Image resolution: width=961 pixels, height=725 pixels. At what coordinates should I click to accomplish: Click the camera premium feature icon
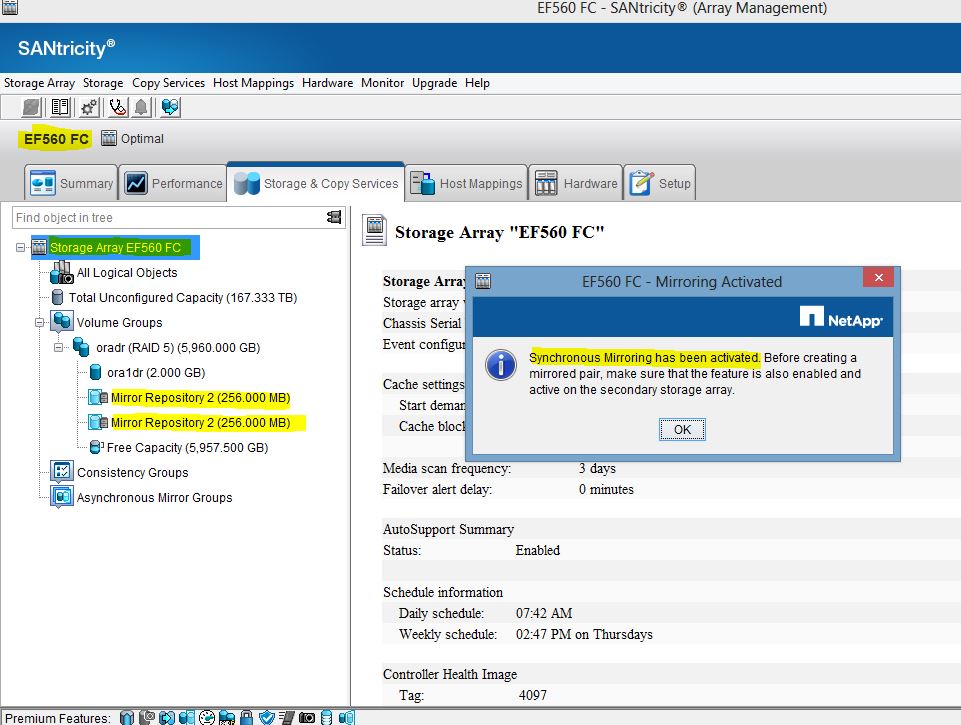[x=306, y=717]
